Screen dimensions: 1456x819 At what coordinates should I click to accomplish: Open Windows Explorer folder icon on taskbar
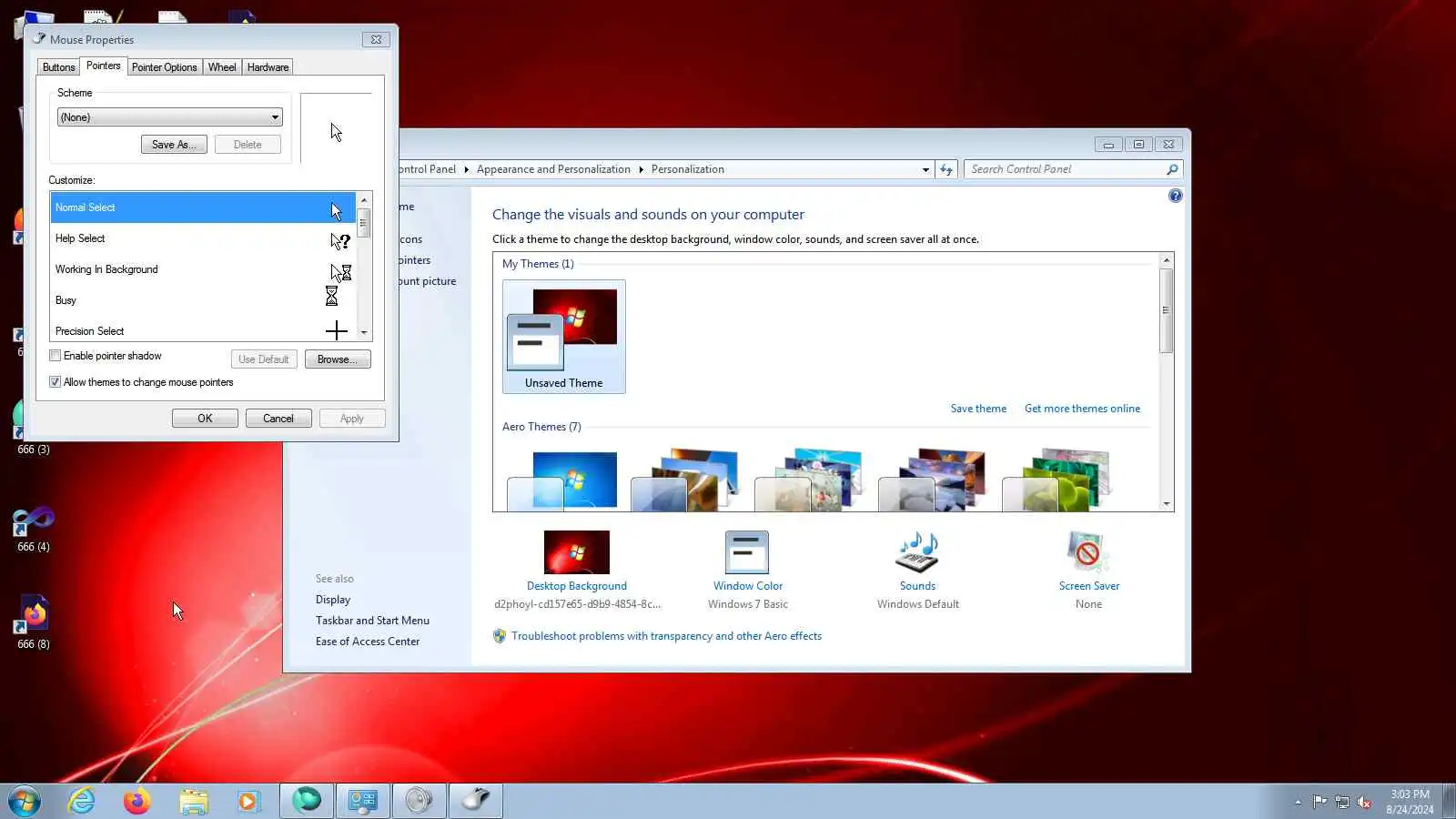coord(193,801)
